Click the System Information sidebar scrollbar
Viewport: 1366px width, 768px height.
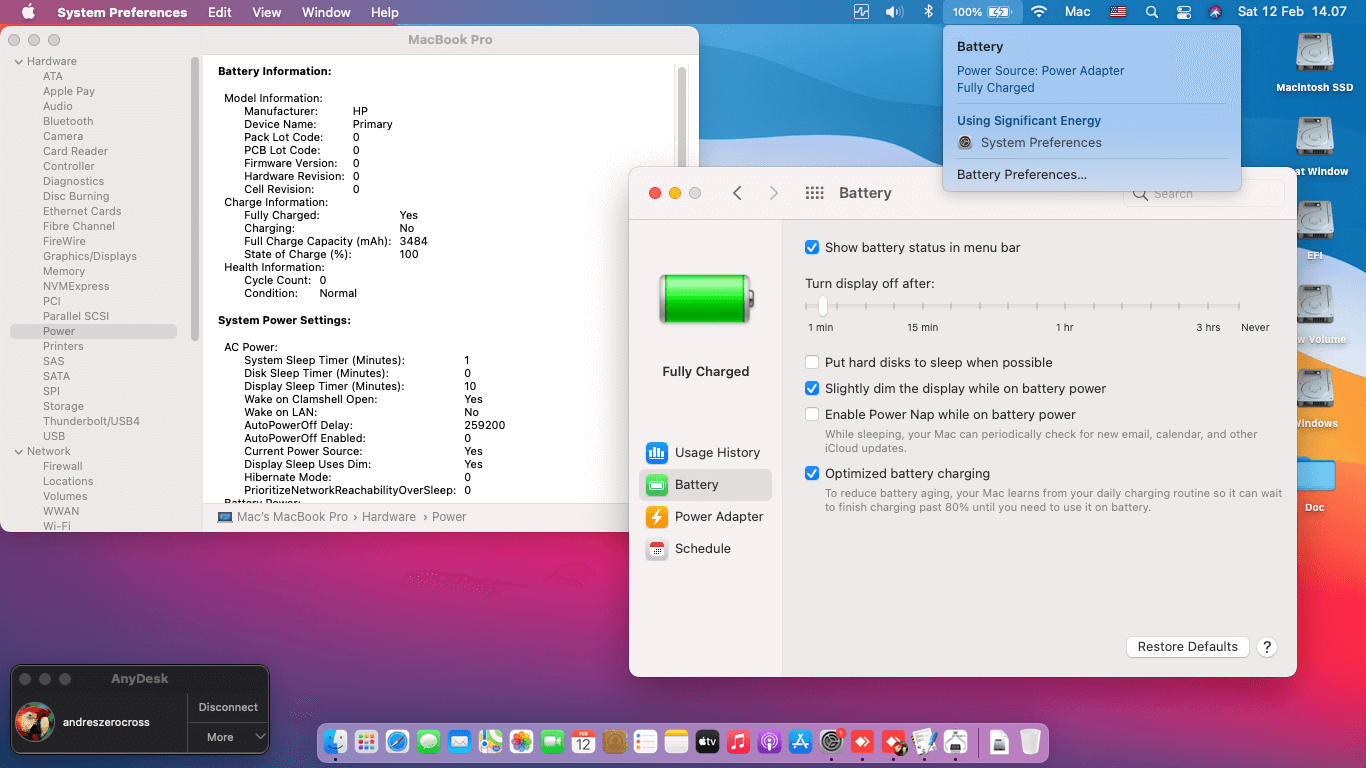pos(195,200)
